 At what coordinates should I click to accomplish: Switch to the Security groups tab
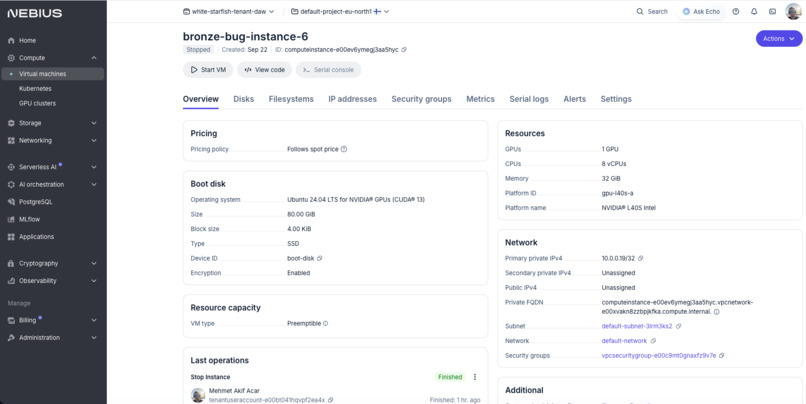tap(422, 99)
